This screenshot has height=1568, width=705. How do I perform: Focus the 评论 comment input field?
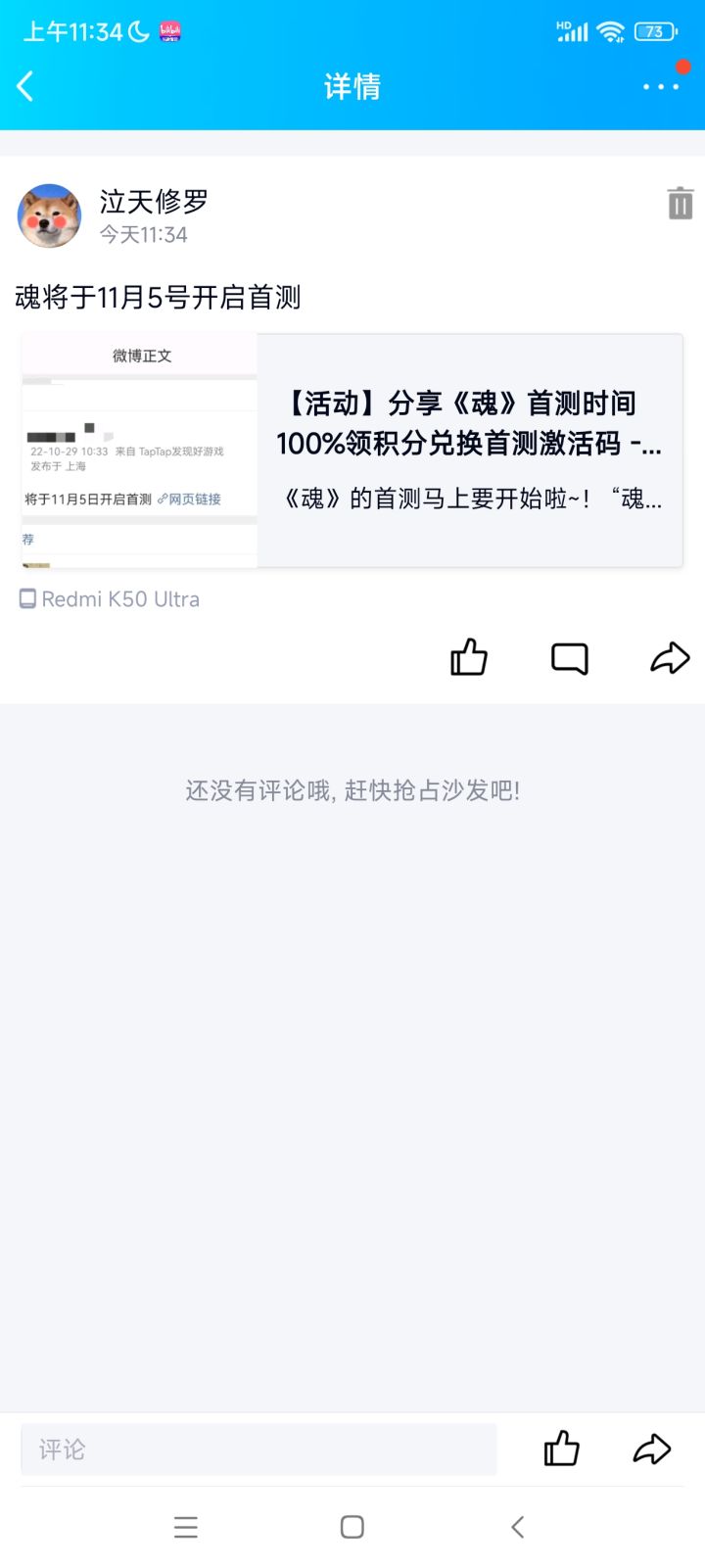(258, 1449)
